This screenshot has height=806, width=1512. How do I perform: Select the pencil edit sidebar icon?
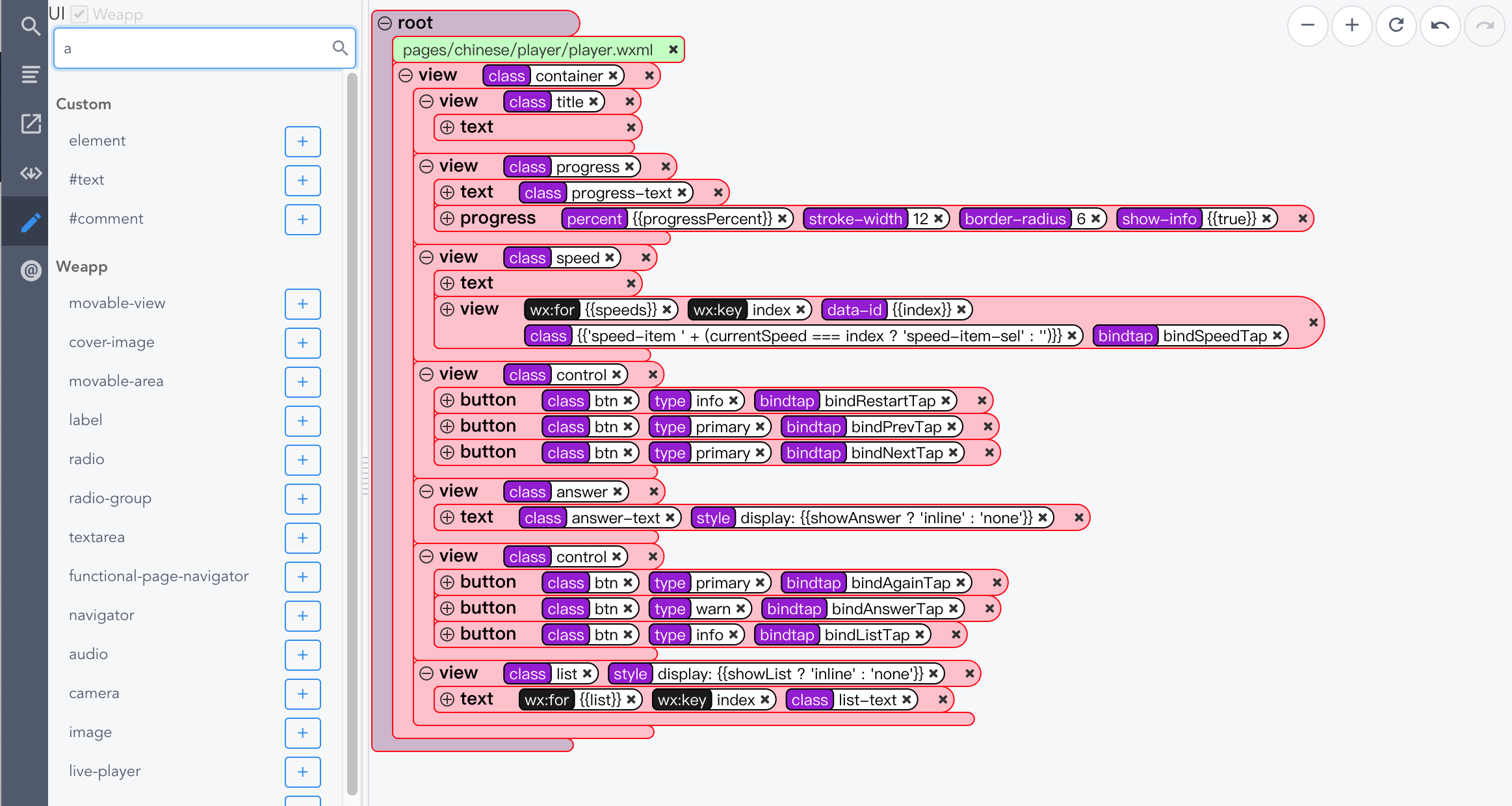(x=30, y=222)
